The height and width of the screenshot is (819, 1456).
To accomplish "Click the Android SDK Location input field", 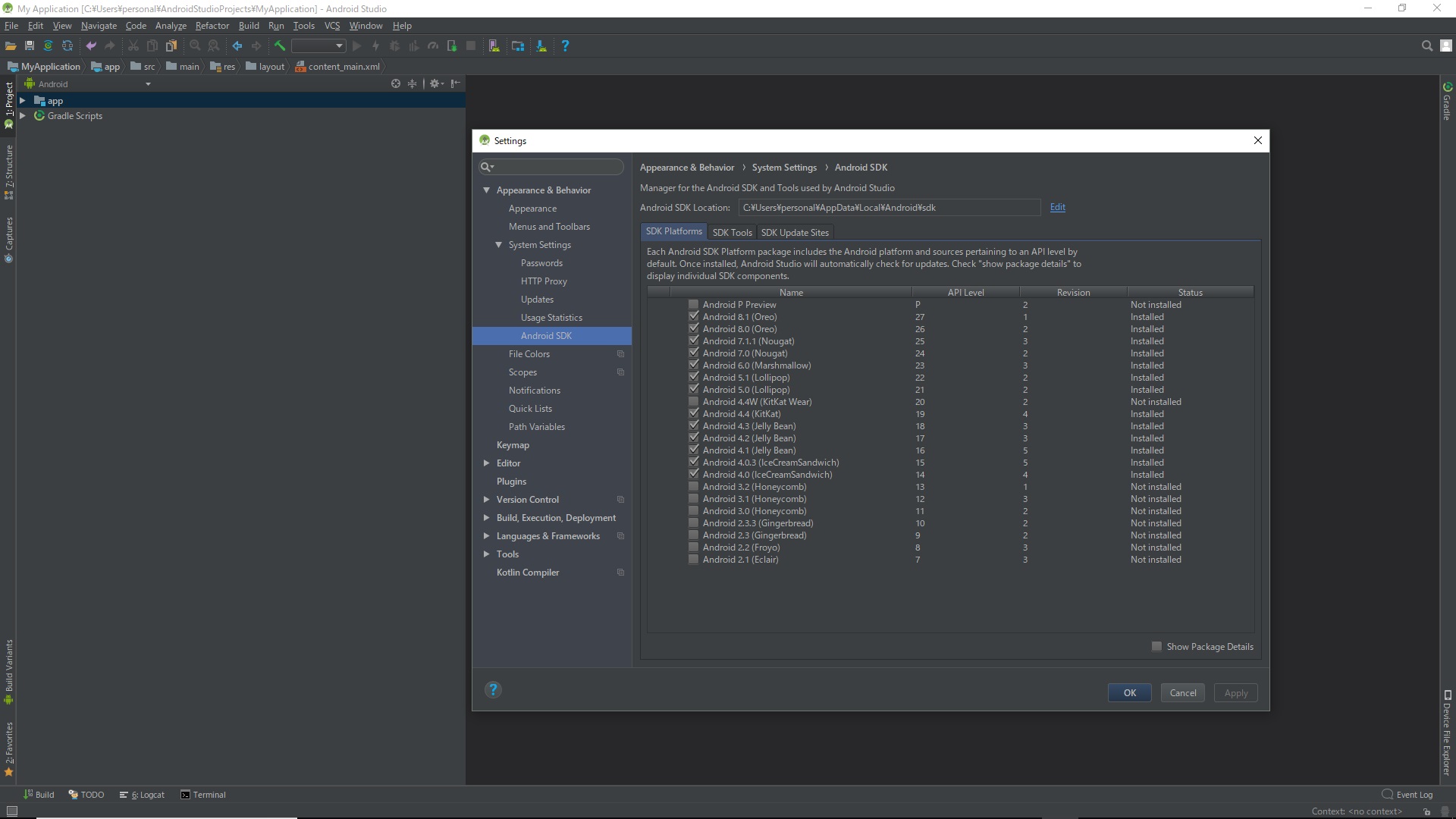I will tap(888, 207).
